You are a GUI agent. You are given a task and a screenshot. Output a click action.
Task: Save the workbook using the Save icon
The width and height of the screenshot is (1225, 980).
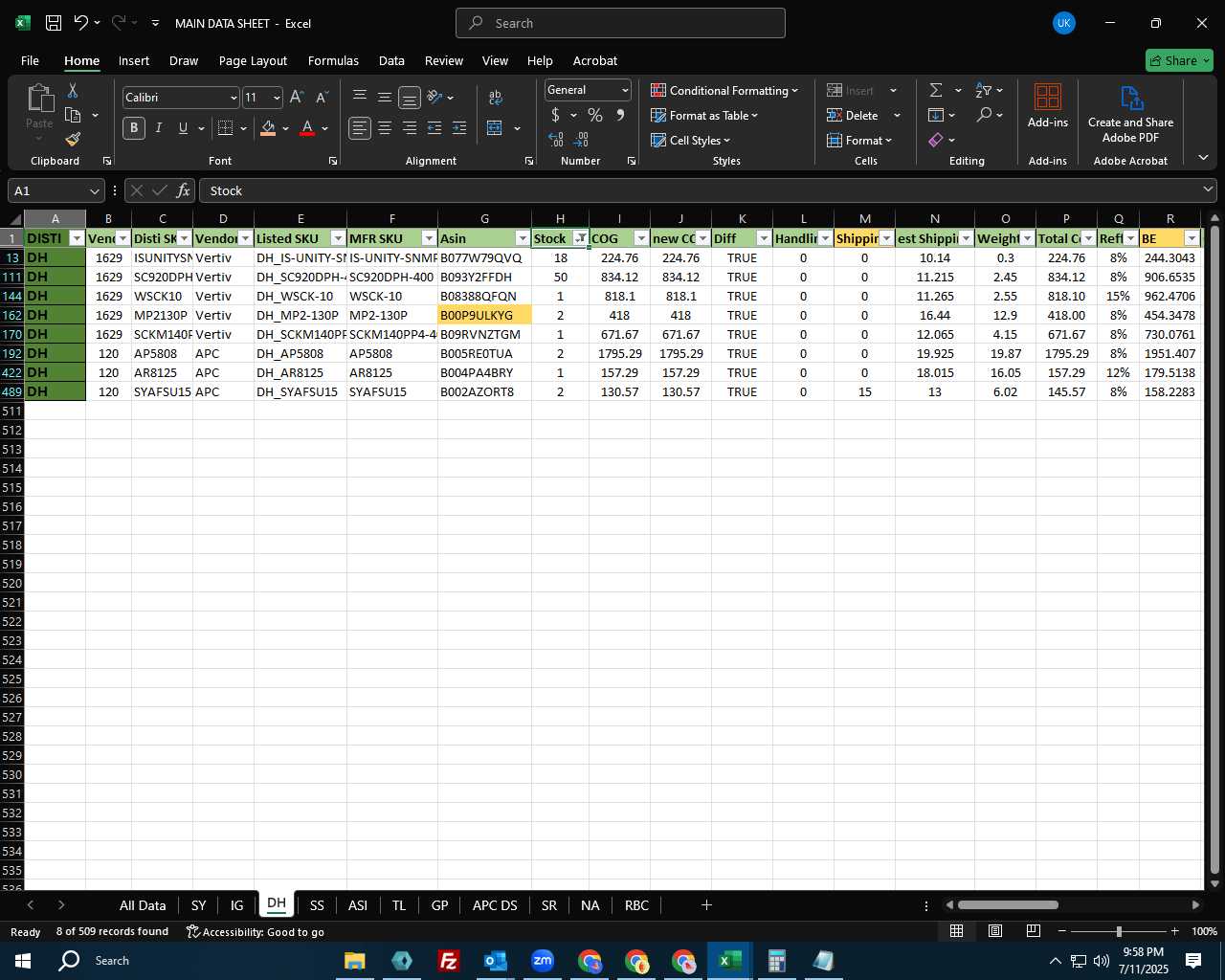coord(54,23)
